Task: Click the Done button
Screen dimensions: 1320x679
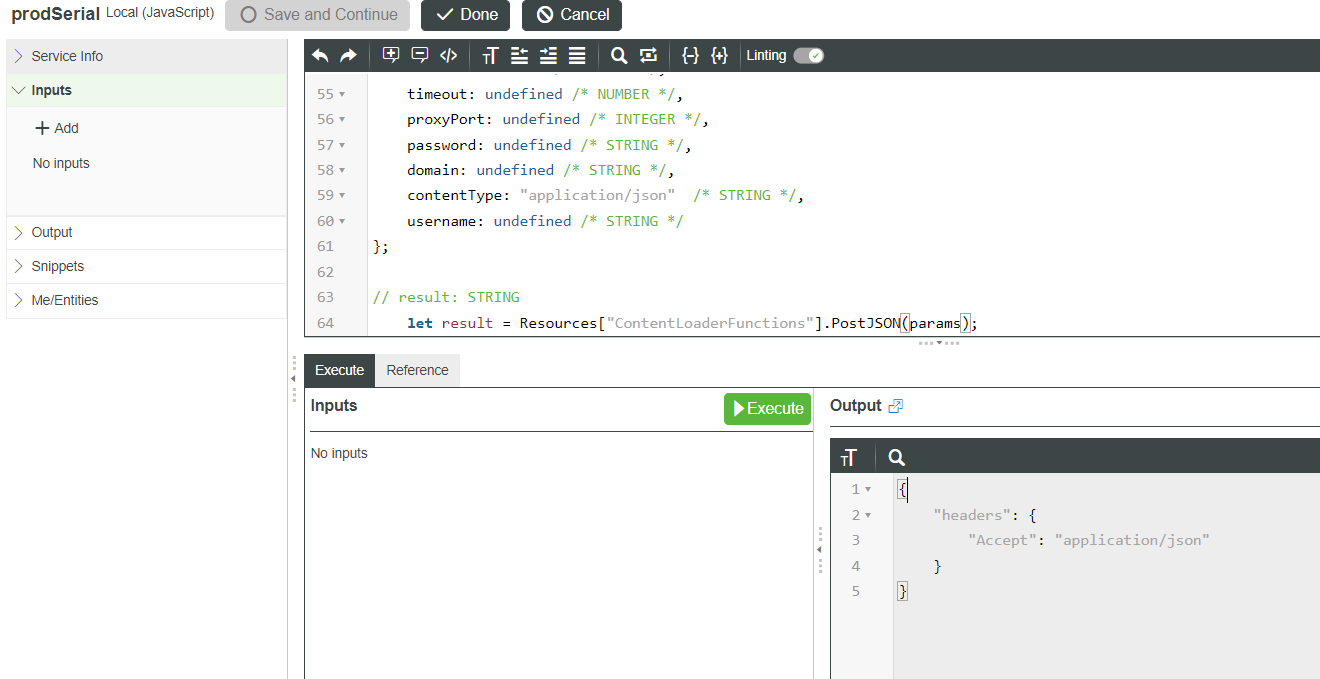Action: [x=466, y=15]
